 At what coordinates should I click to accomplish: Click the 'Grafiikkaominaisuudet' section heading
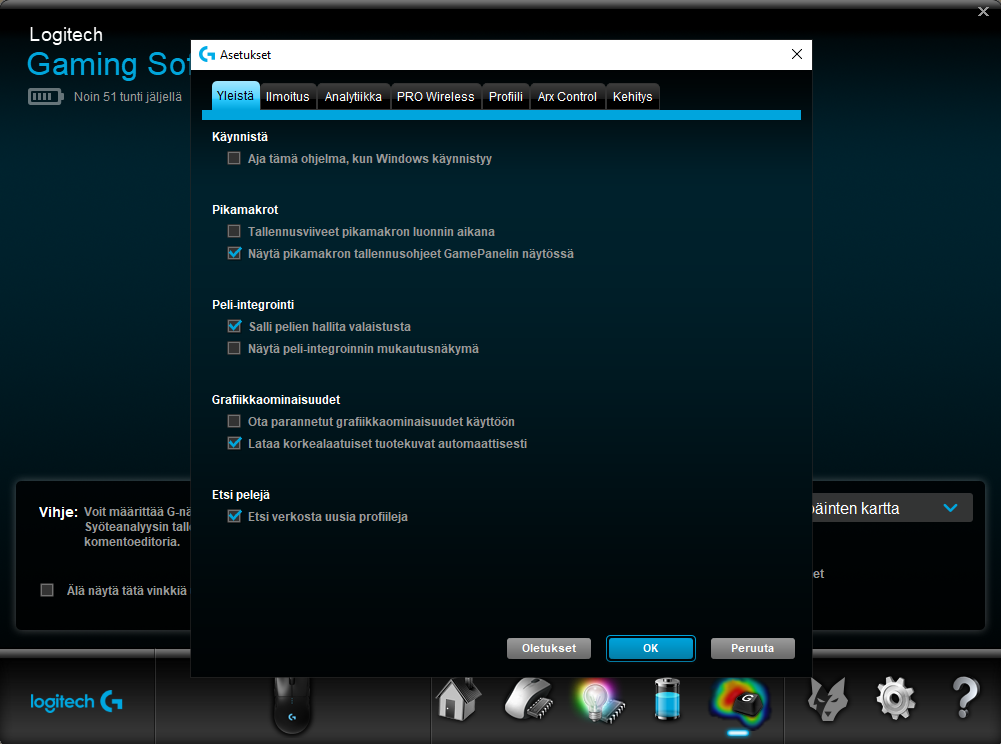[276, 400]
